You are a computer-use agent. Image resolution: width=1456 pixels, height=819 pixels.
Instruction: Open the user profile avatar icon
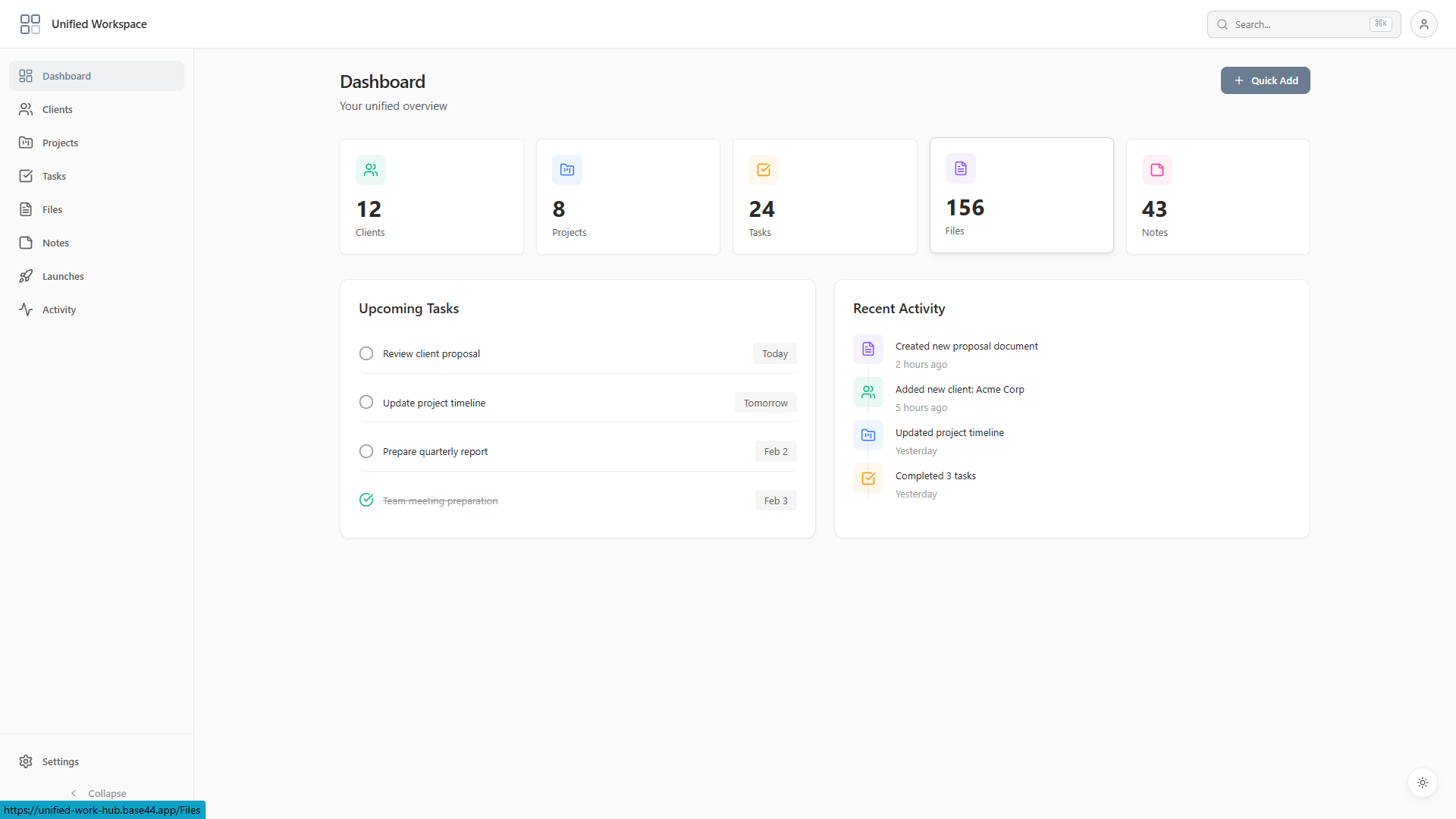[x=1423, y=24]
